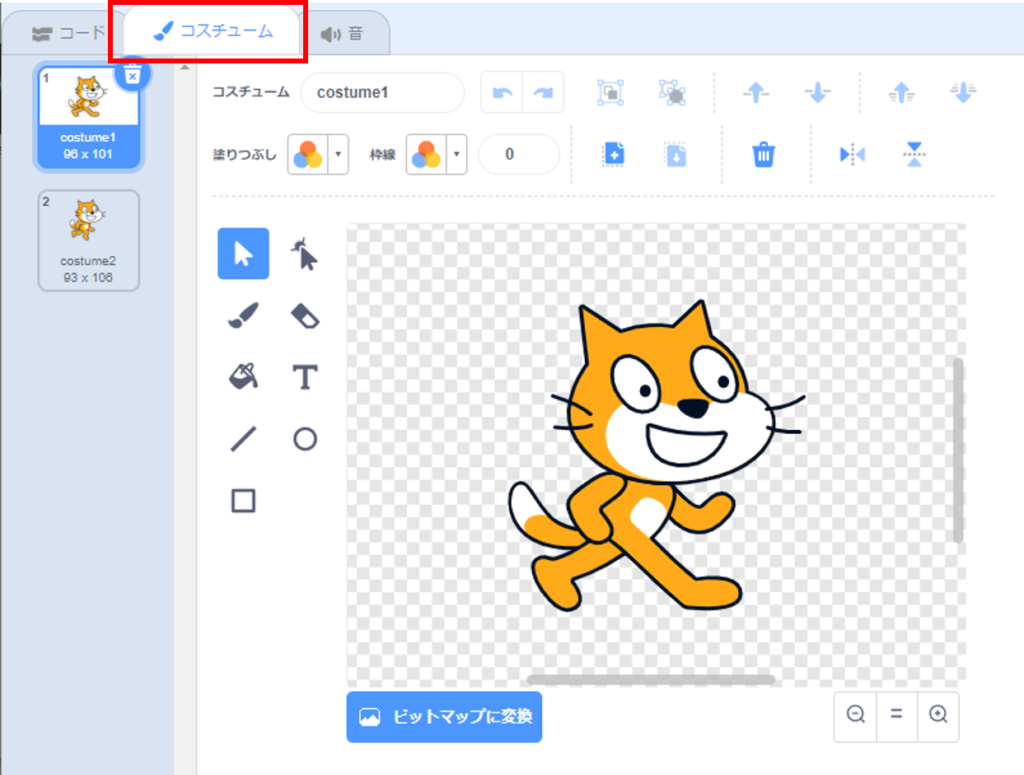Select the Reshape tool

(x=304, y=253)
